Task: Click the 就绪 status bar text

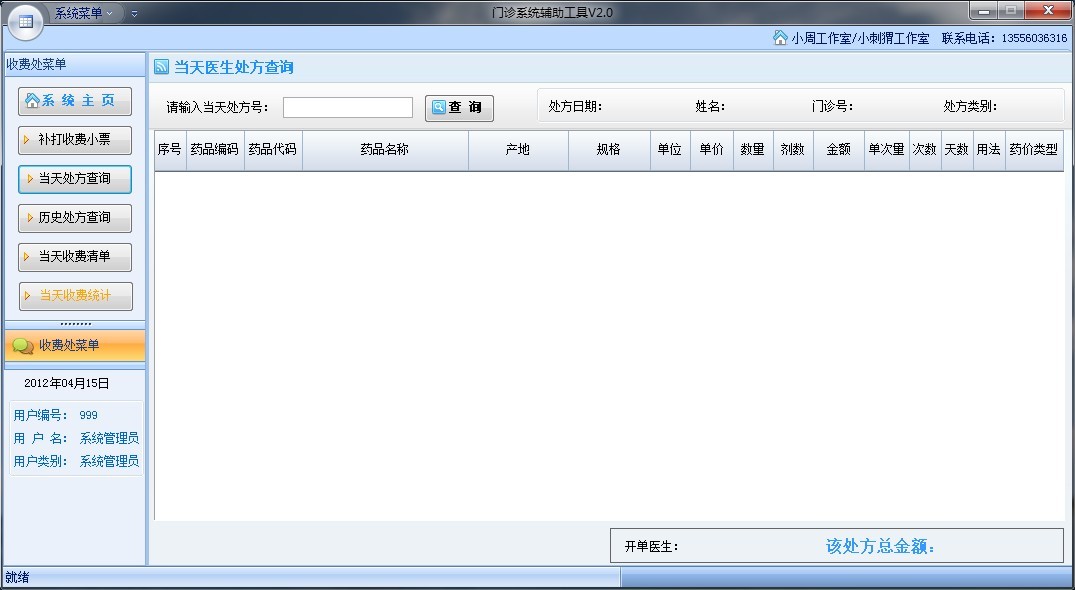Action: [x=17, y=578]
